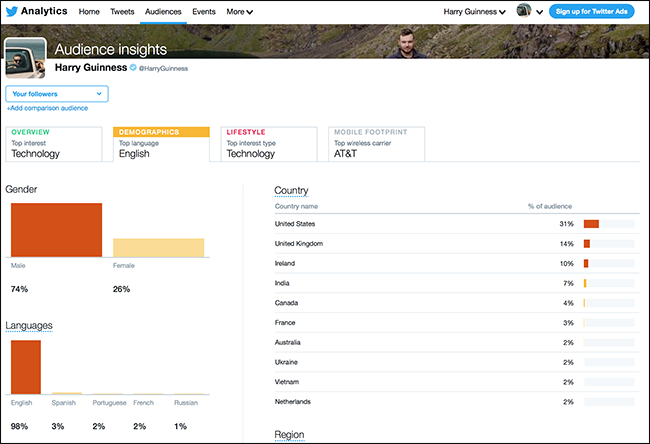Click the Male gender bar
650x444 pixels.
pos(56,230)
